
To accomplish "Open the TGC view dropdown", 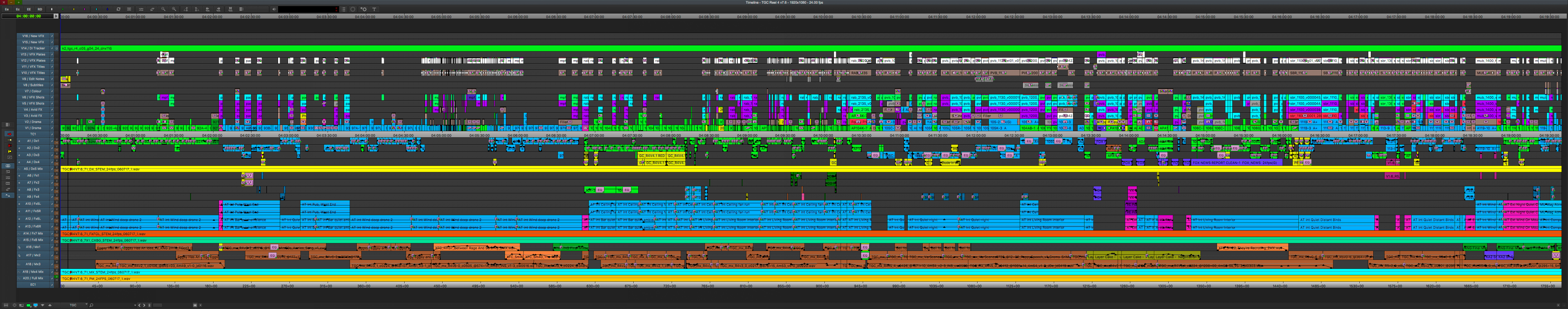I will pyautogui.click(x=74, y=305).
